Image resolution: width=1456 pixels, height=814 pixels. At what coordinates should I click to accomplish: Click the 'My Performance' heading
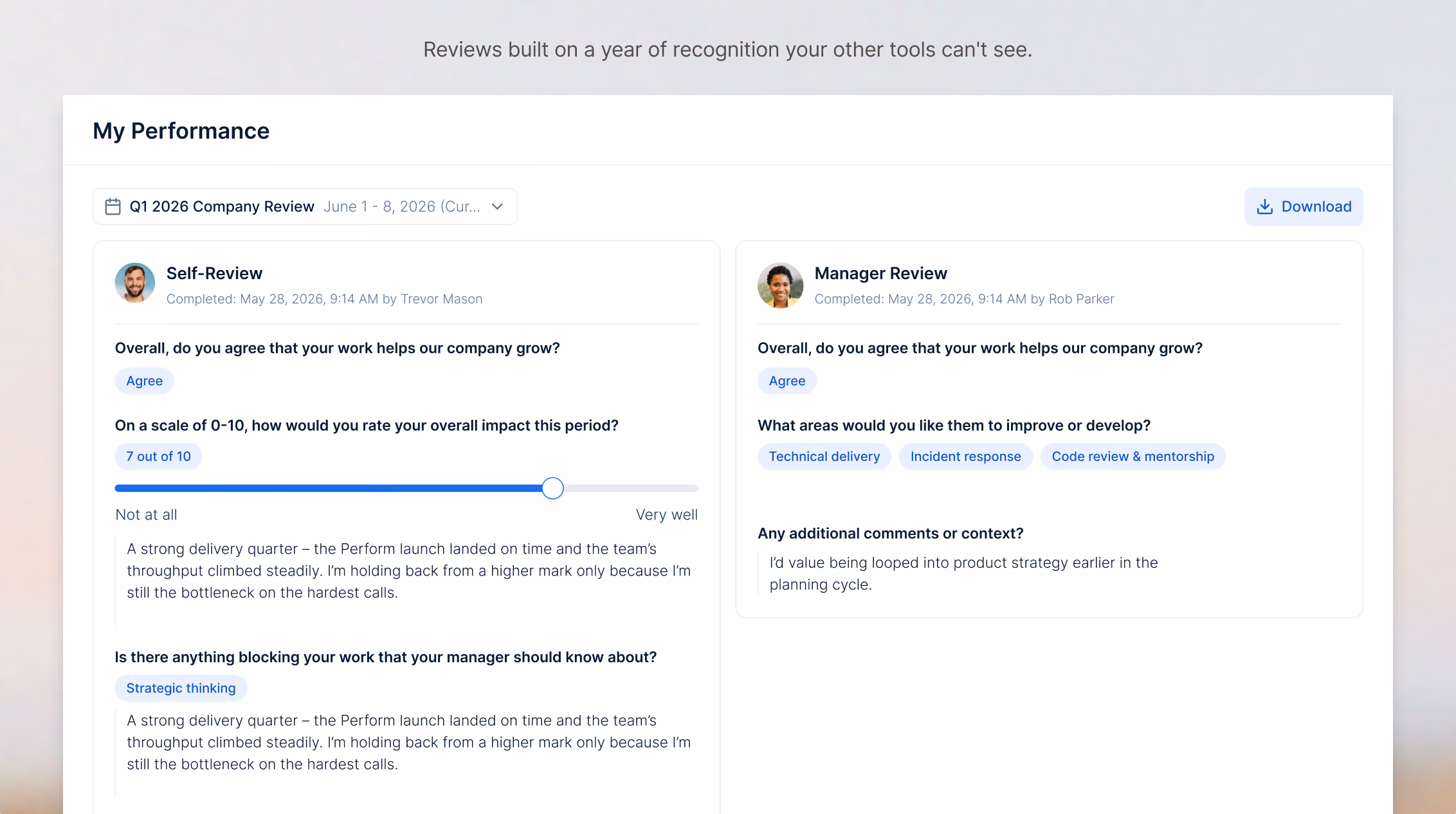pos(181,131)
